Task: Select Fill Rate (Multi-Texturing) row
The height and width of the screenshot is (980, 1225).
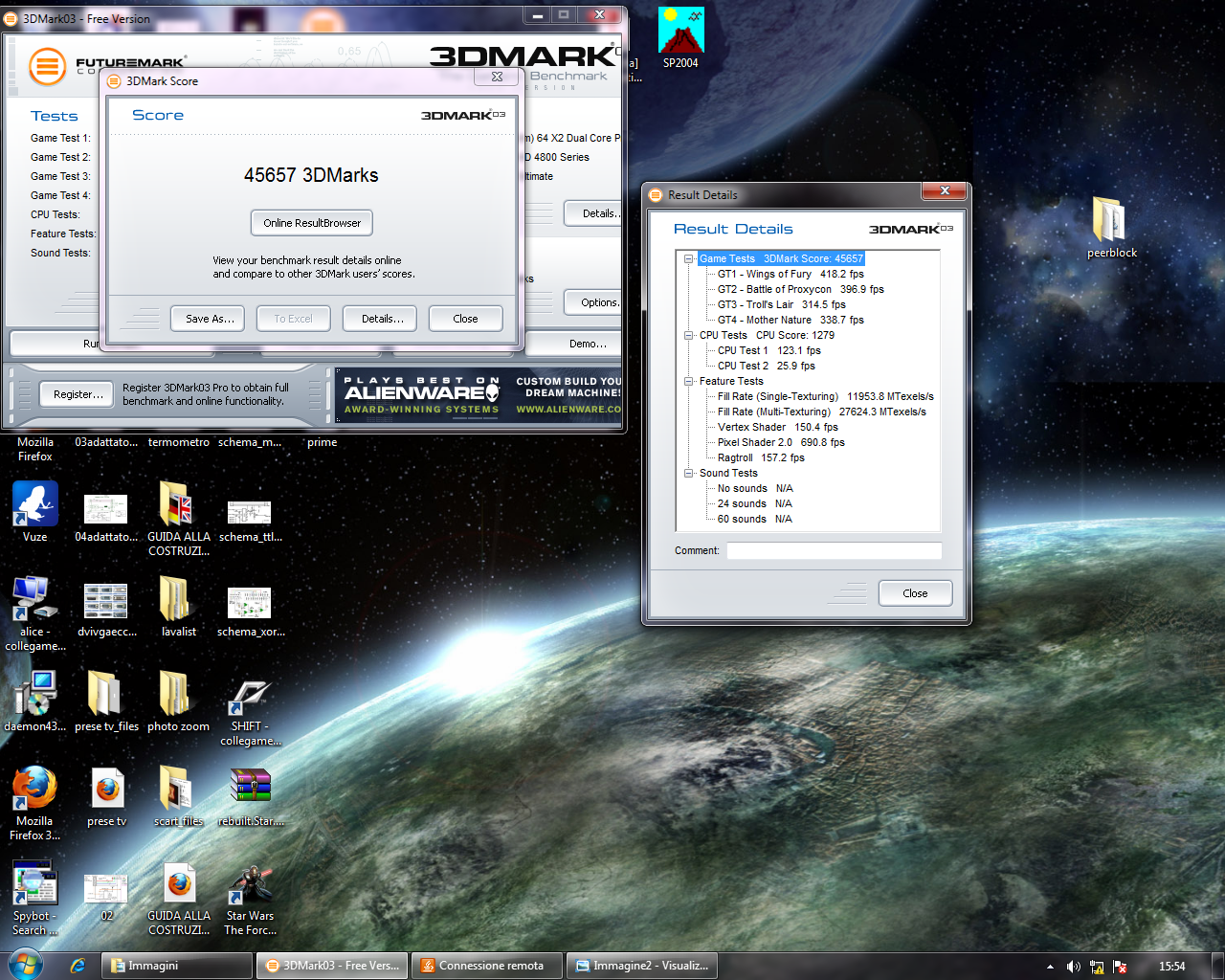Action: pyautogui.click(x=822, y=412)
